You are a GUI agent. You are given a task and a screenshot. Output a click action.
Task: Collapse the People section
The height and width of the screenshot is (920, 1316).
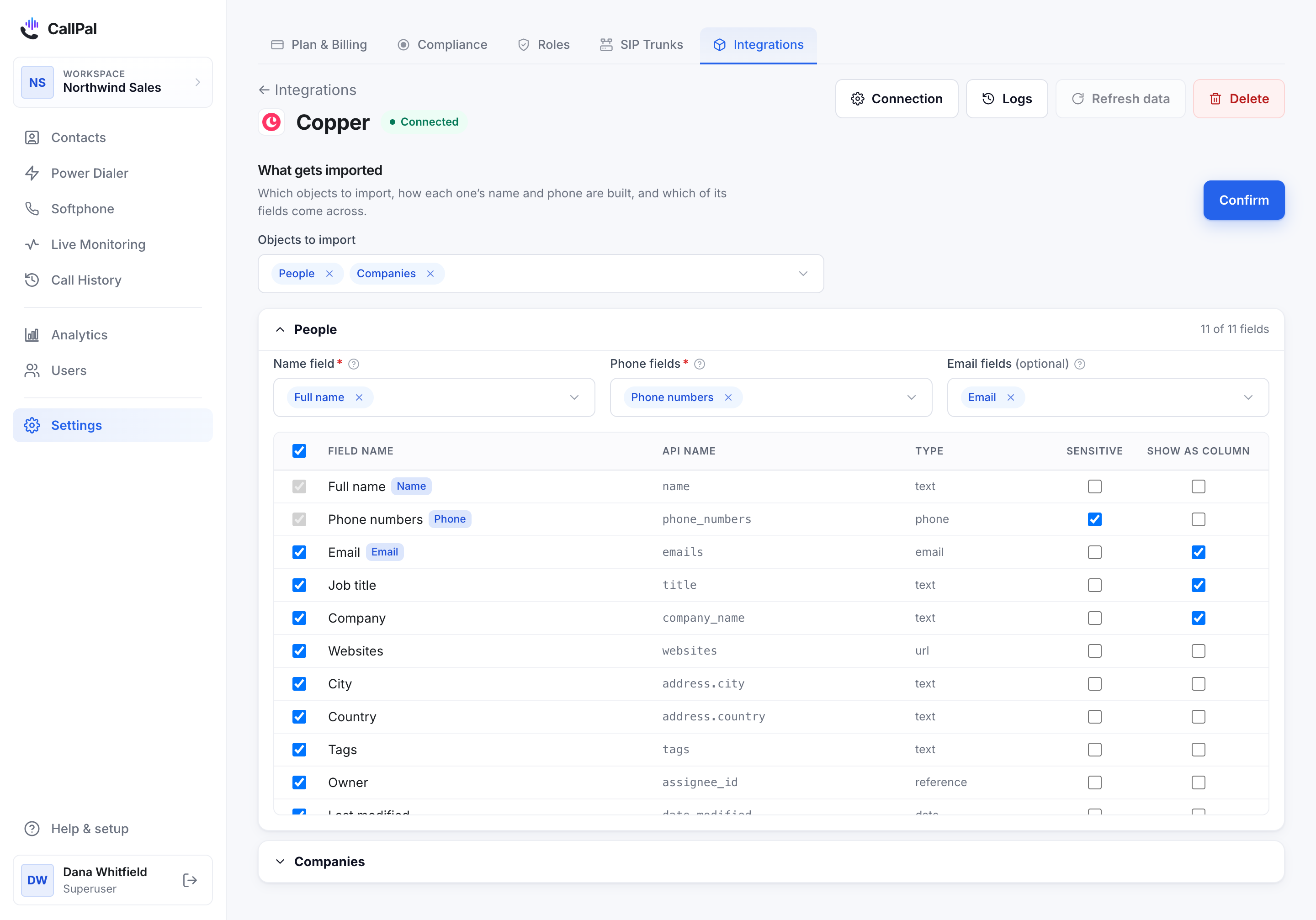pyautogui.click(x=280, y=329)
